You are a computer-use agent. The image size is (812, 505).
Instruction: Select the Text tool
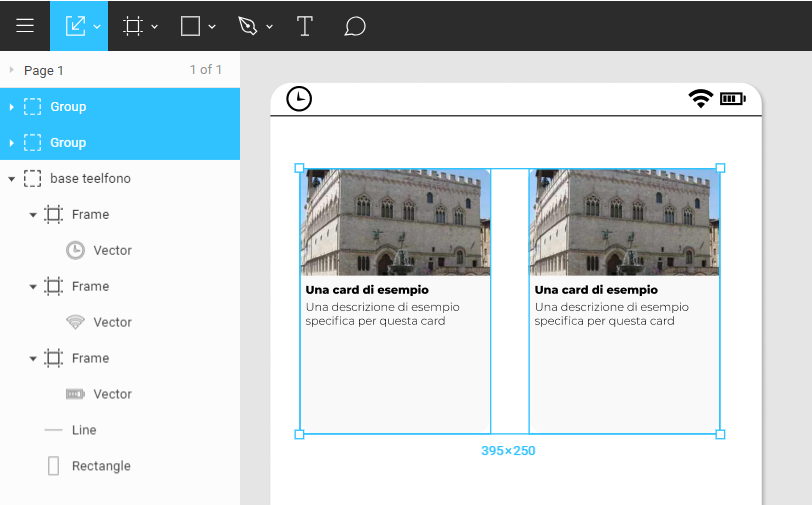coord(305,26)
